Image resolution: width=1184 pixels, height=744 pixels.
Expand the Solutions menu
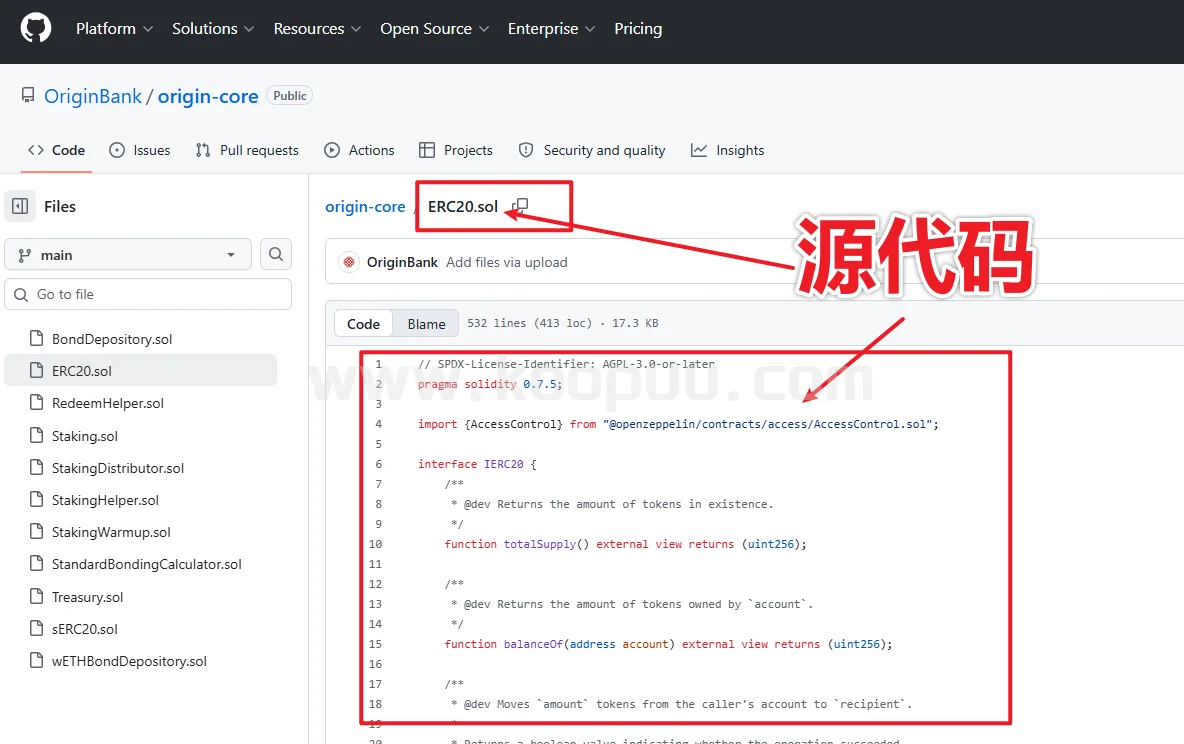(213, 29)
